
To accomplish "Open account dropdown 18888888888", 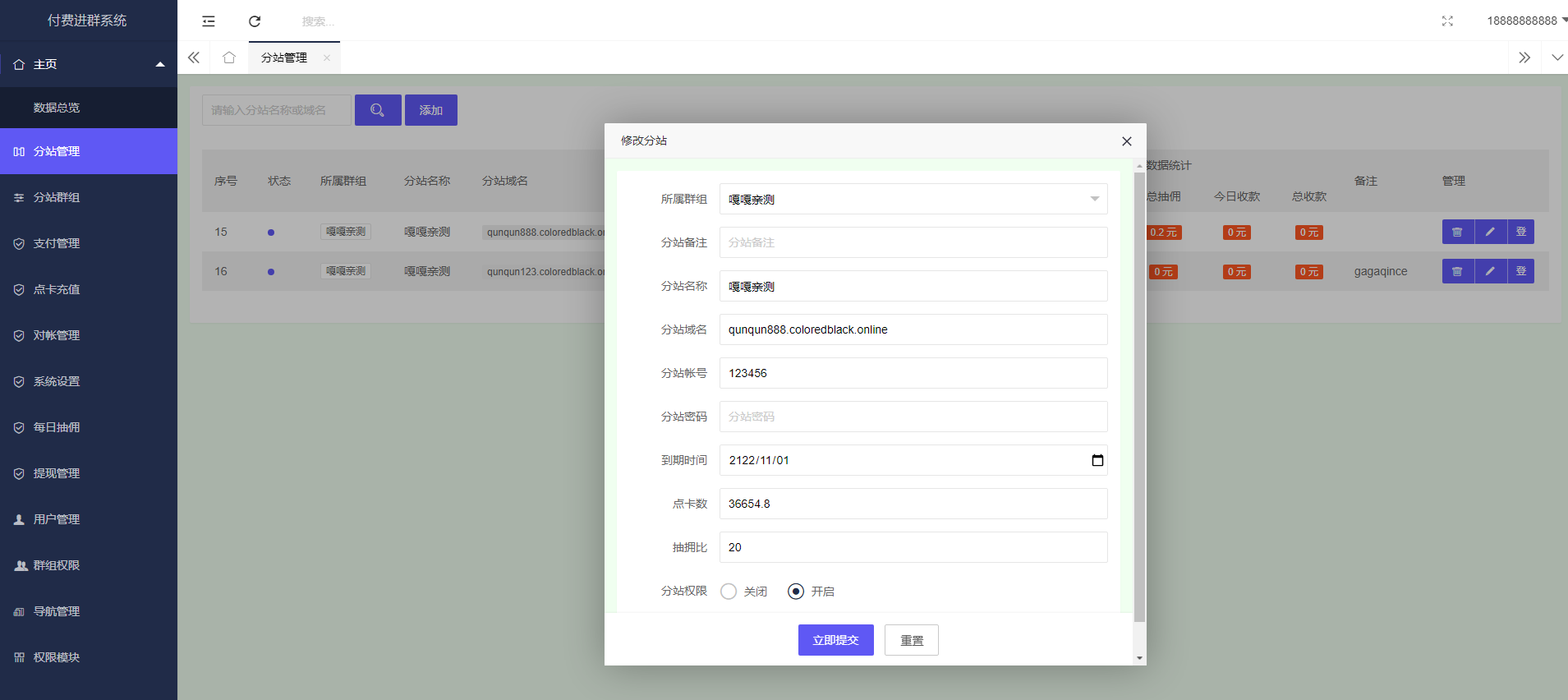I will click(x=1526, y=21).
